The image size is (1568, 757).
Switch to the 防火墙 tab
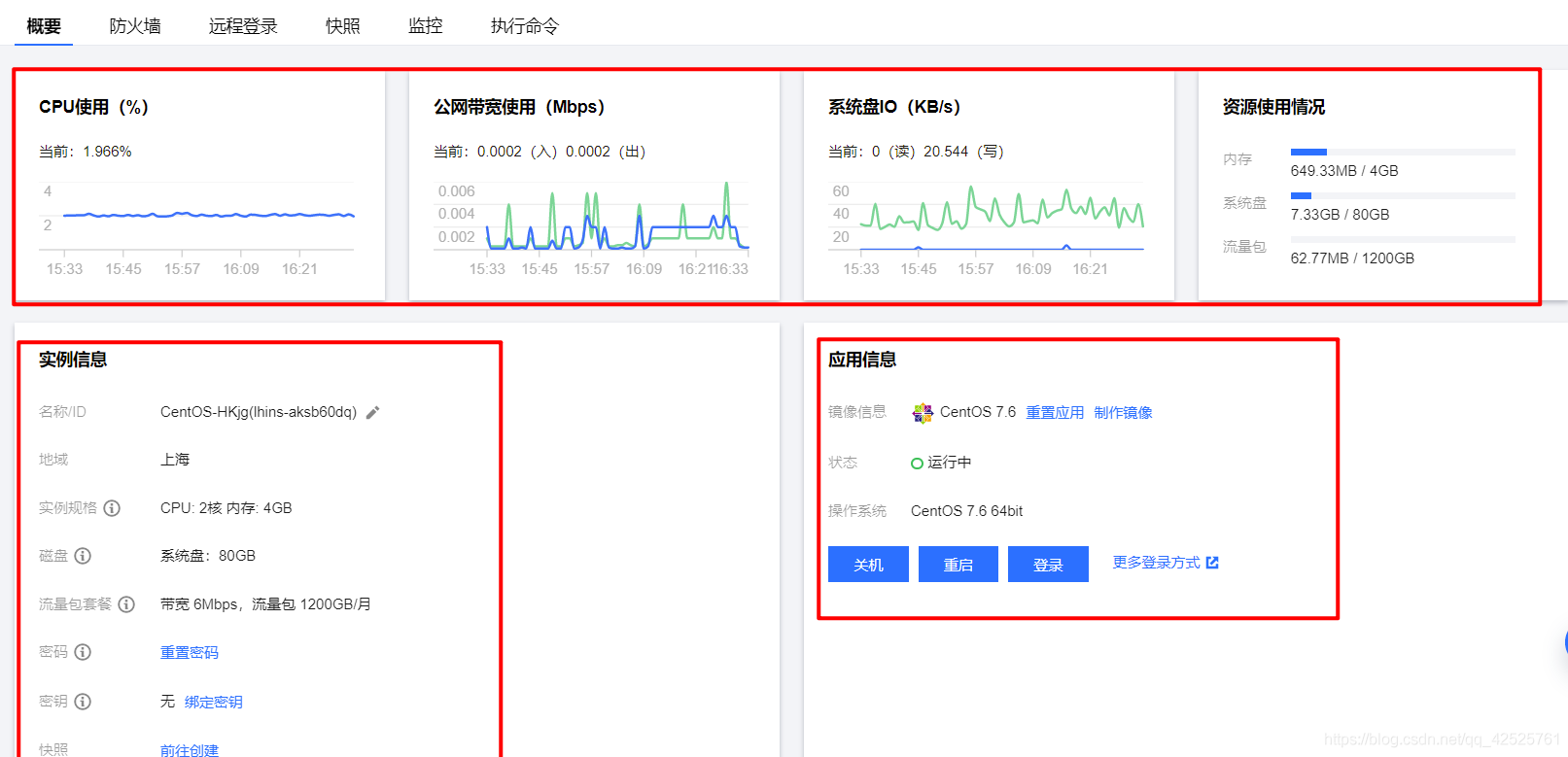click(x=135, y=26)
